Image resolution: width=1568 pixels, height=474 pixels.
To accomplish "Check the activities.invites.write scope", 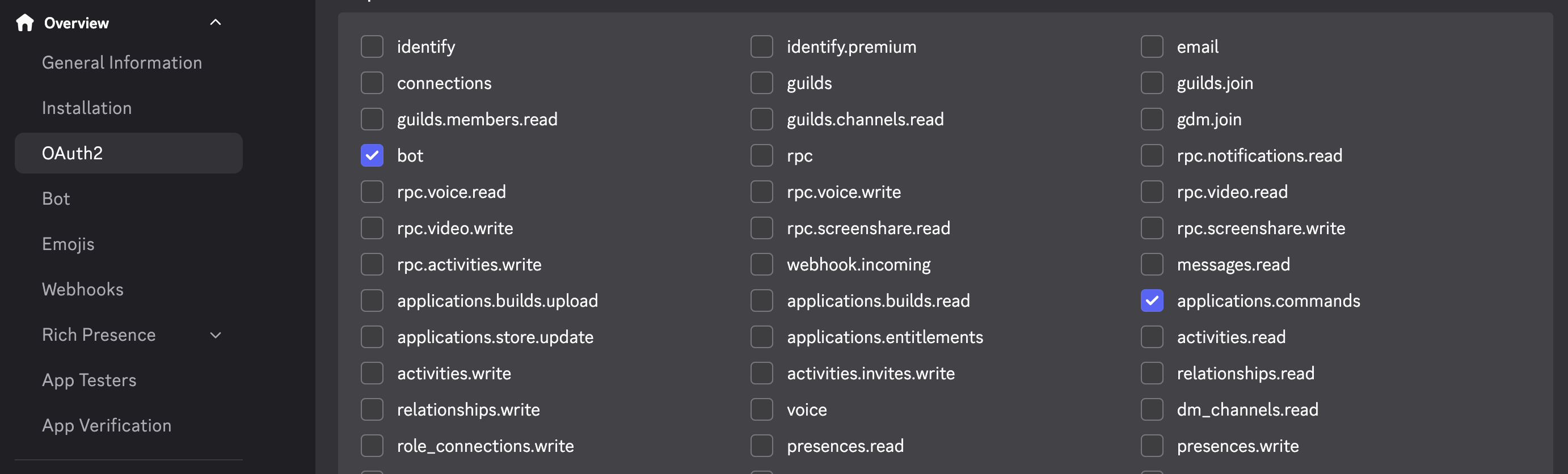I will pyautogui.click(x=761, y=373).
